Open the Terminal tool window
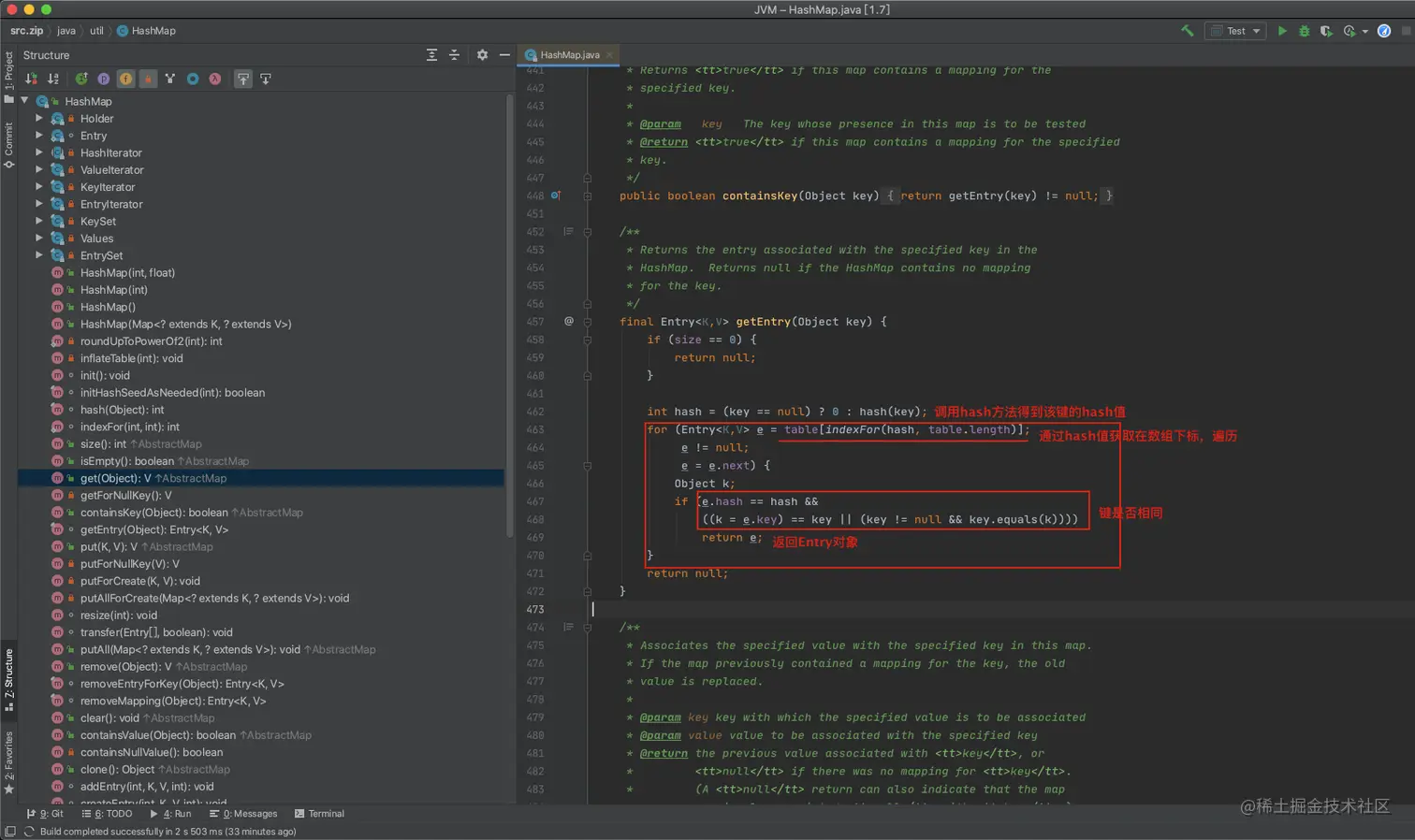 319,814
